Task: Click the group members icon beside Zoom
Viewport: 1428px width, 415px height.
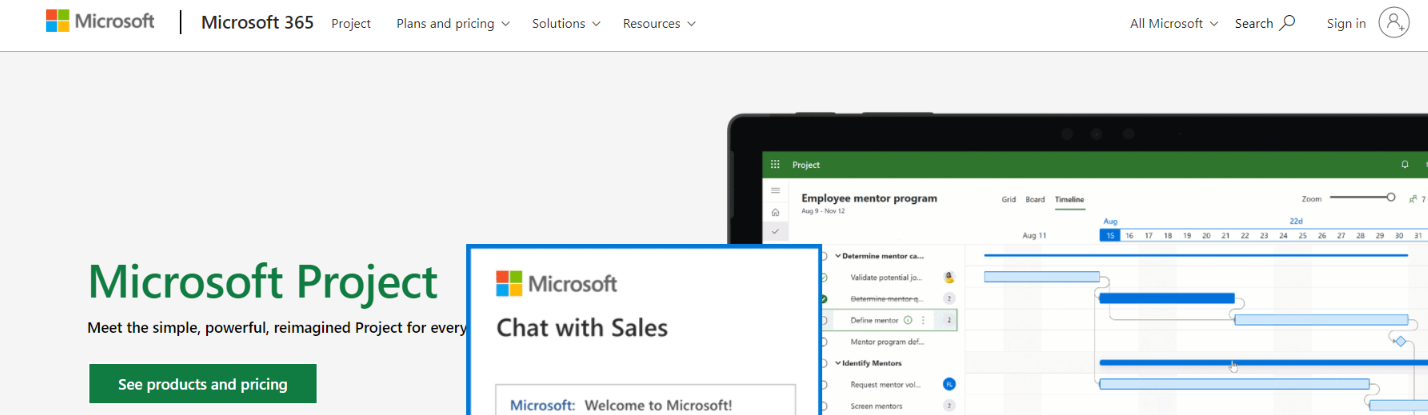Action: pos(1413,198)
